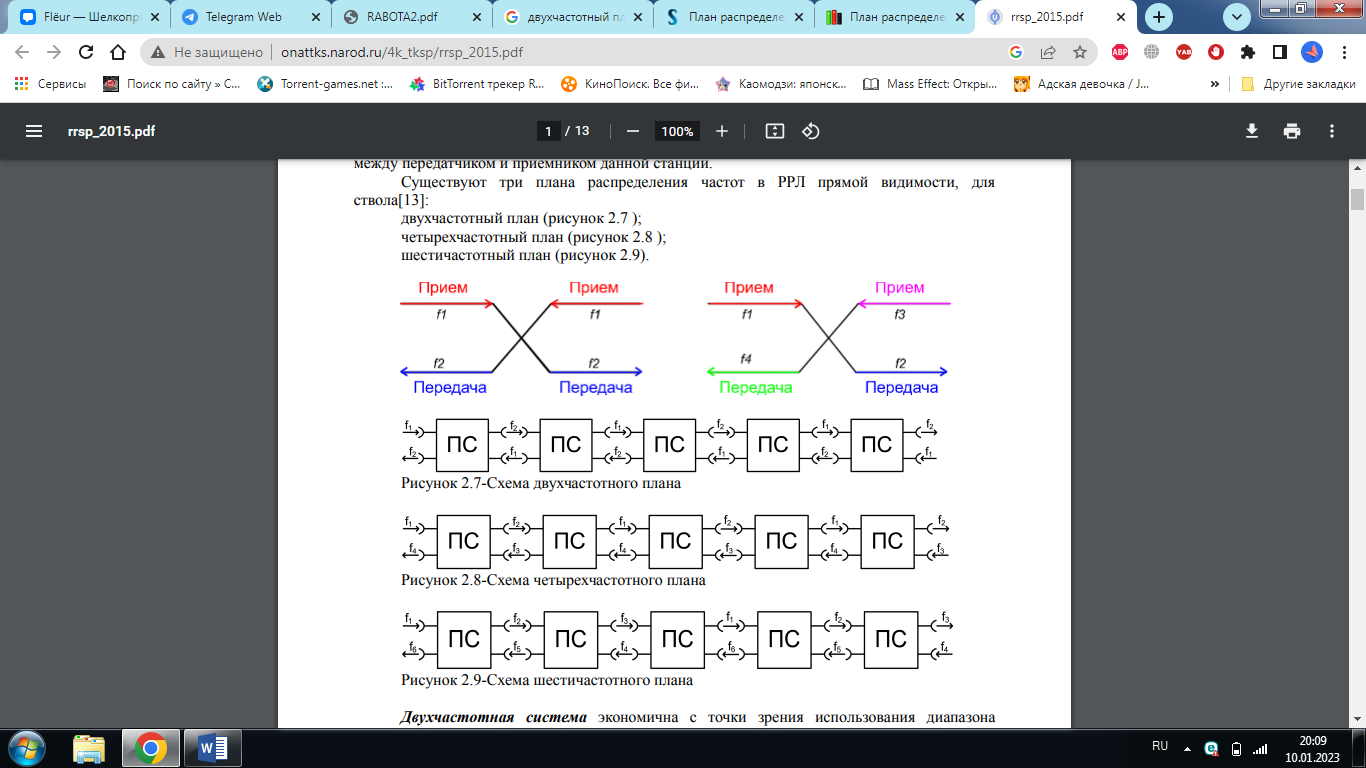Print the PDF document
1366x768 pixels.
click(x=1292, y=131)
